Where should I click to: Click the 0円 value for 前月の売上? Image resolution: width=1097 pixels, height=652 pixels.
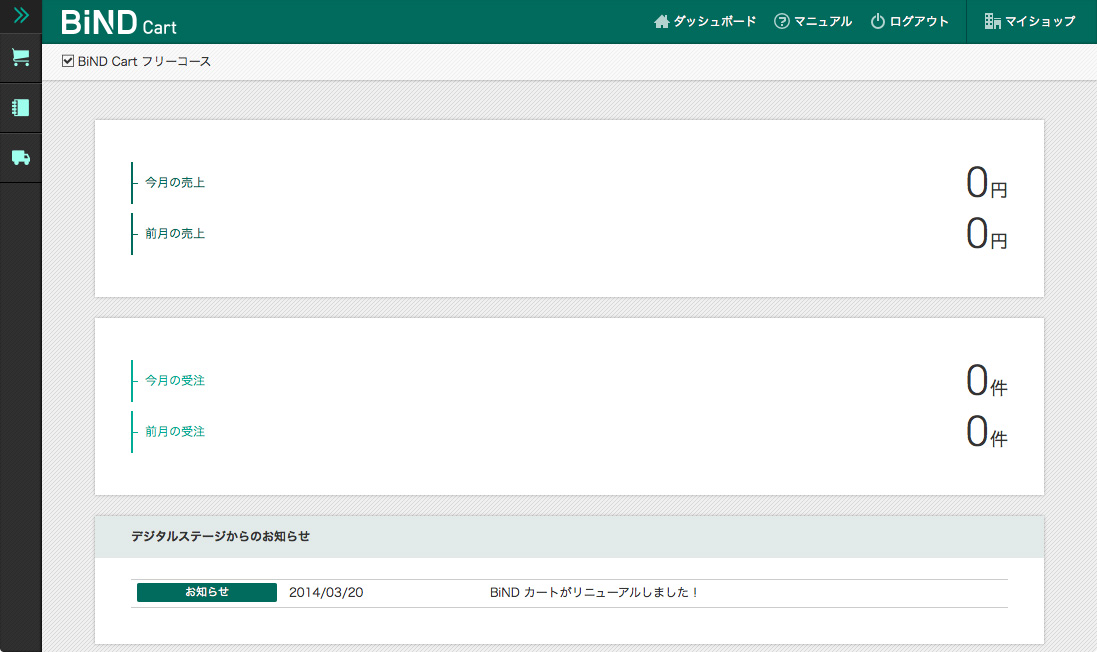pos(986,234)
